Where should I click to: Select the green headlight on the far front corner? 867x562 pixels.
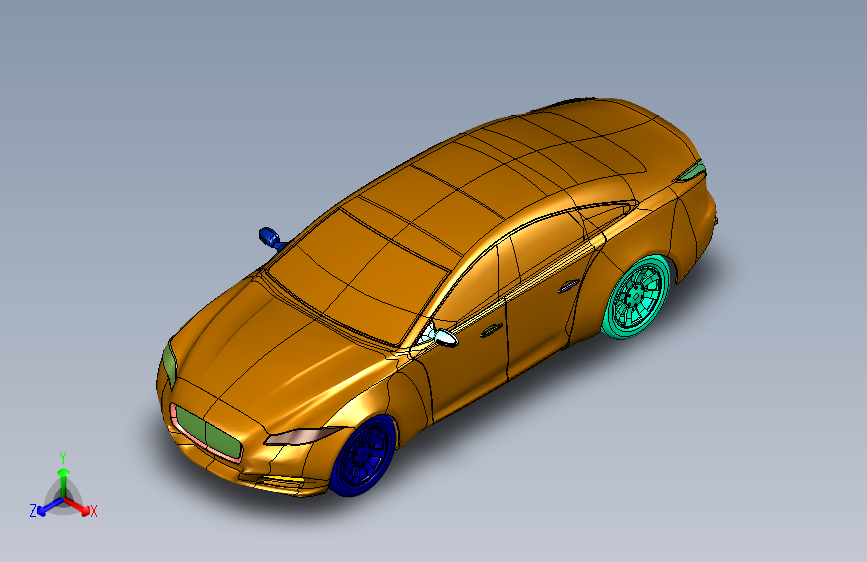170,362
